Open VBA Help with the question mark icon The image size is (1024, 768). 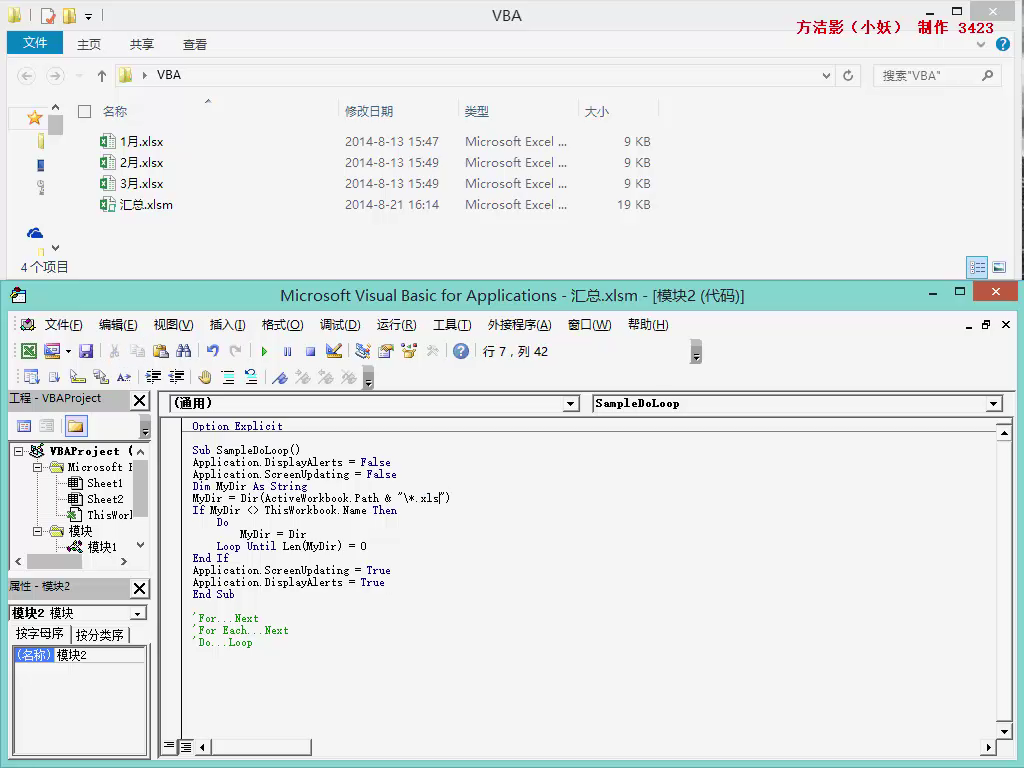461,351
